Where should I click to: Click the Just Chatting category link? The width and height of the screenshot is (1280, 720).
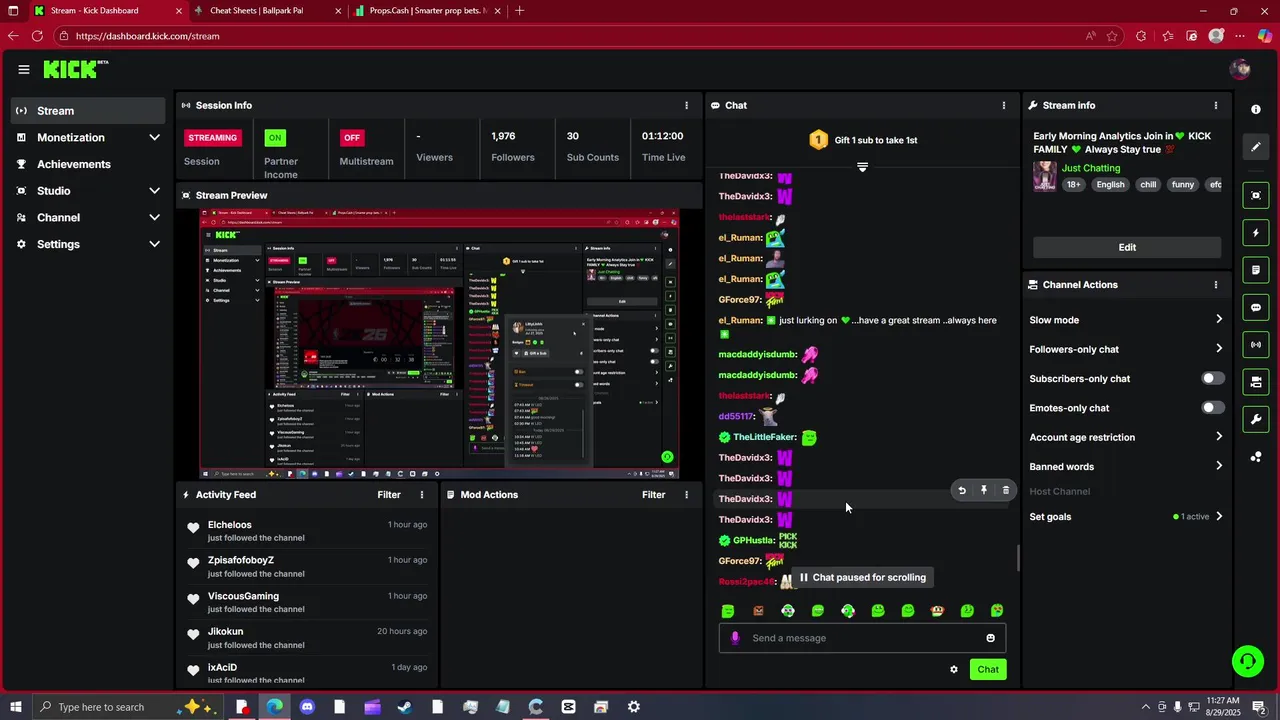tap(1091, 168)
